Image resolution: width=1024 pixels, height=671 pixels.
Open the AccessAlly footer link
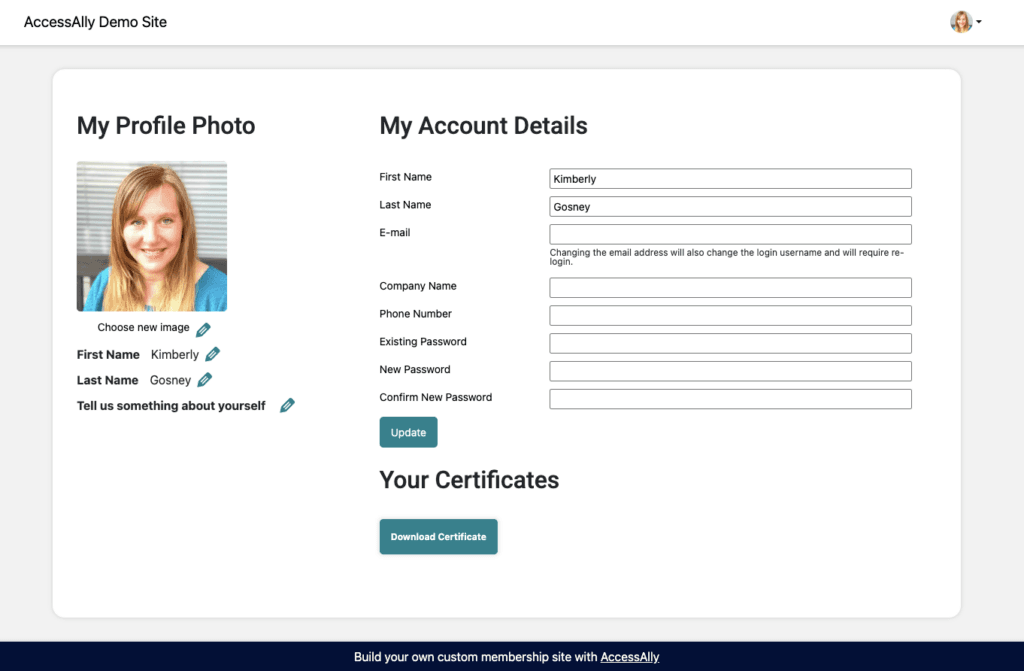629,657
